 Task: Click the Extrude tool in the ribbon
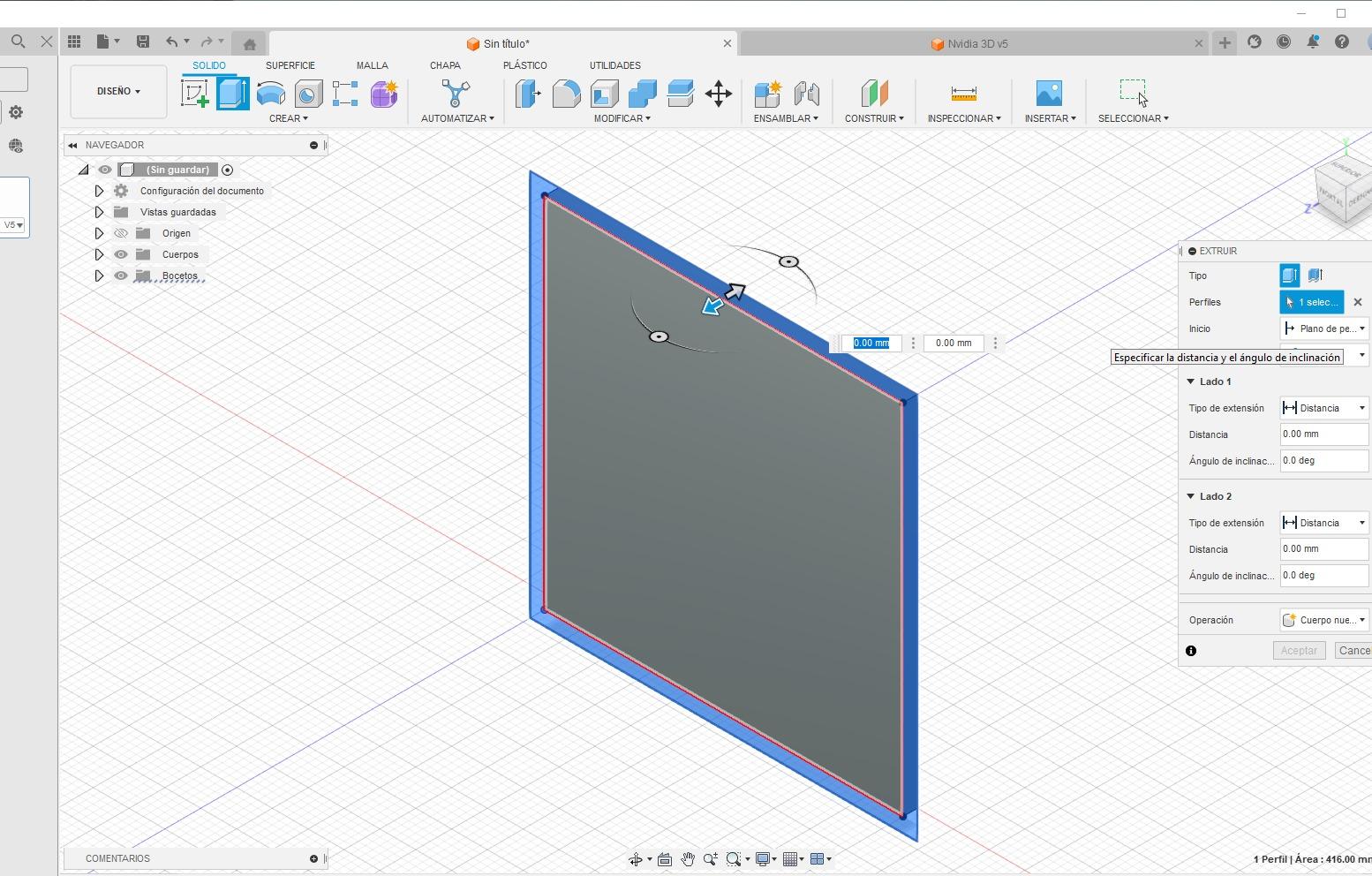[233, 94]
